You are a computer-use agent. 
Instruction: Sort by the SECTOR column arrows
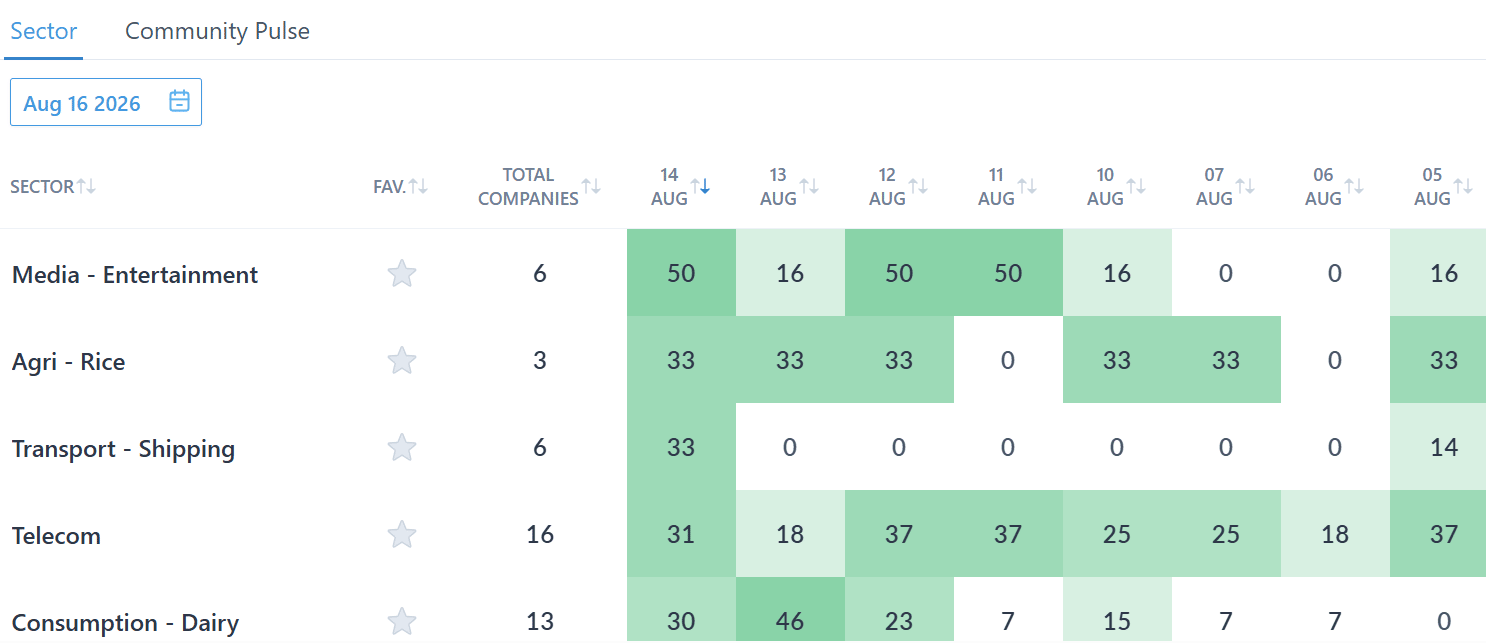[87, 186]
